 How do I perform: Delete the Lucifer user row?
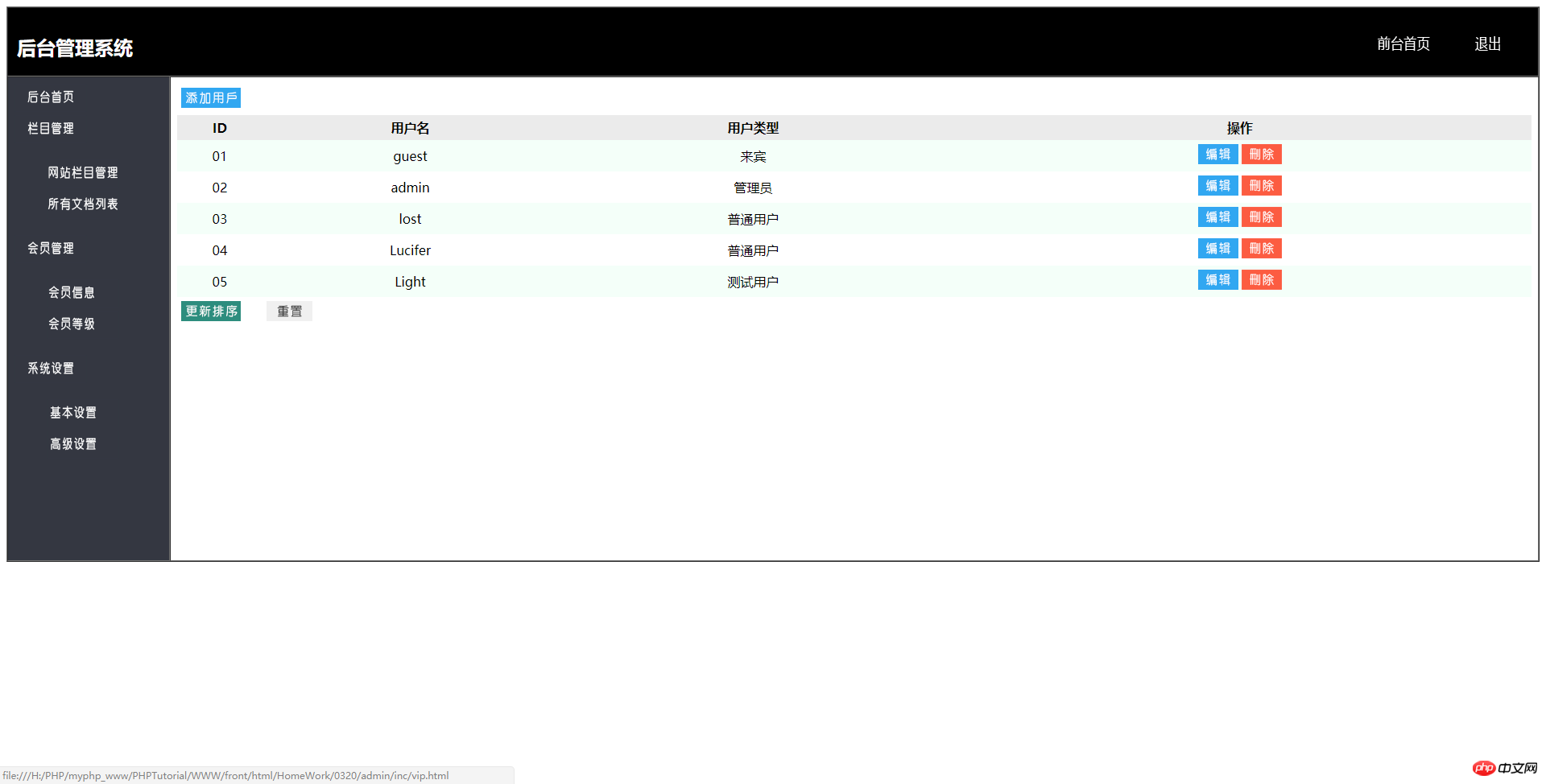pos(1261,249)
